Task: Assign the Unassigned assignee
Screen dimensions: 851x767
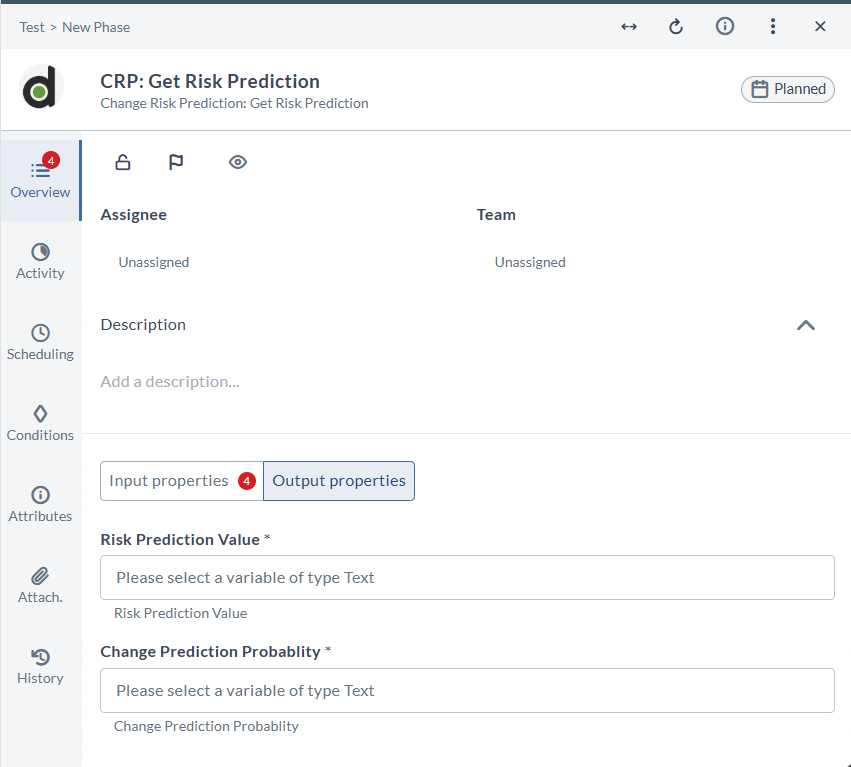Action: pos(153,261)
